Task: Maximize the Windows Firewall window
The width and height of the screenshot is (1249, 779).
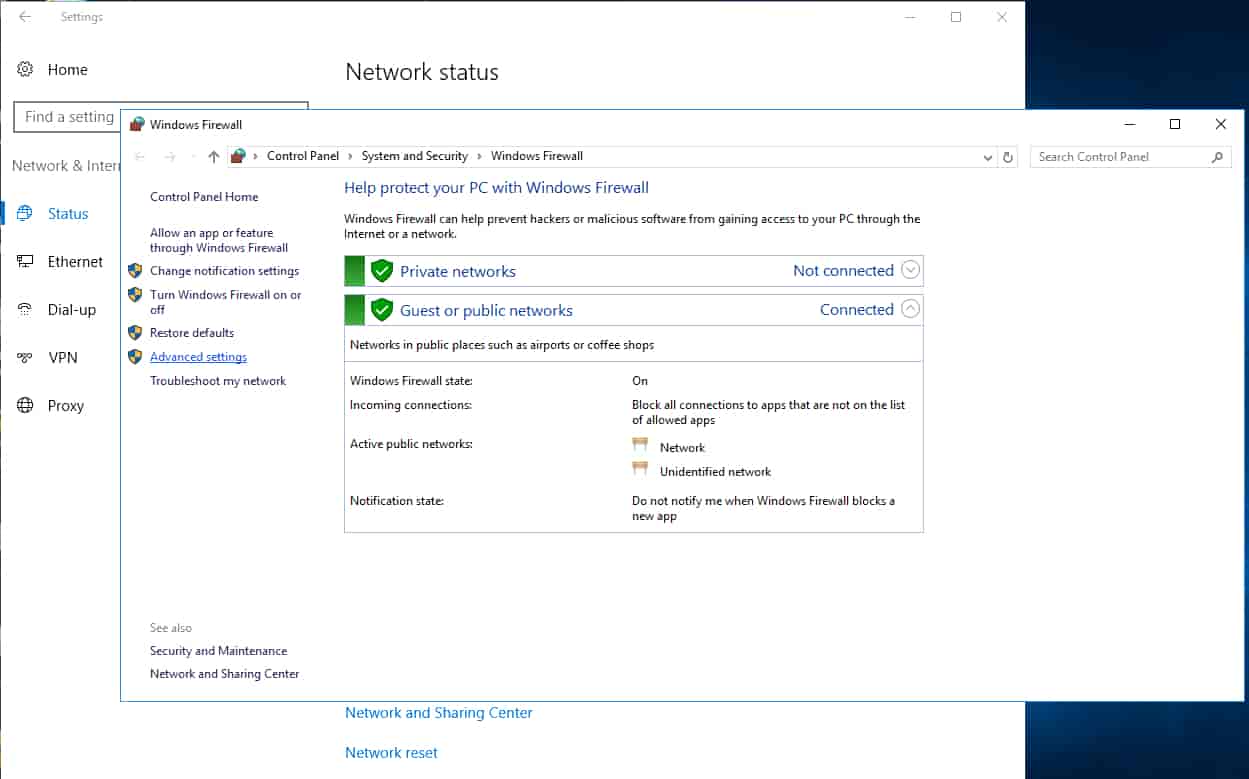Action: [1175, 124]
